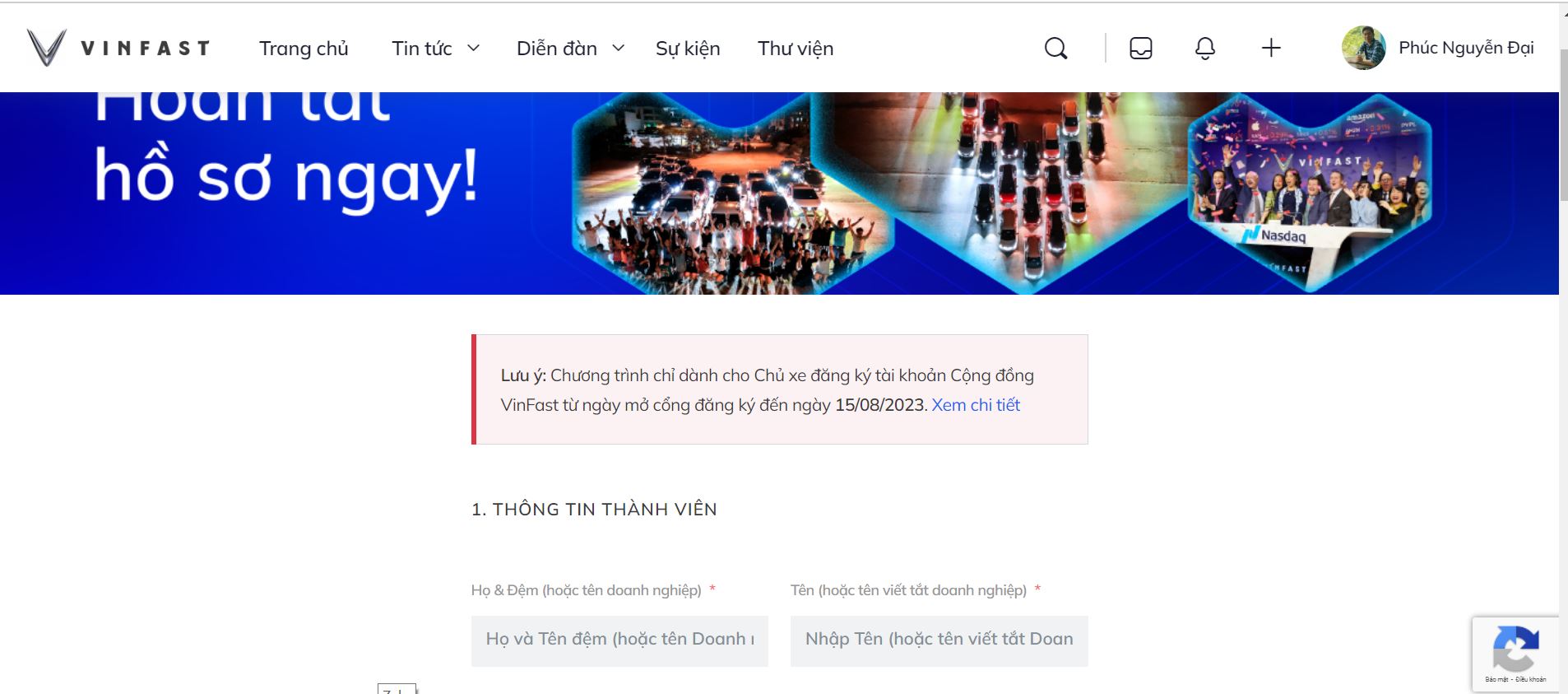Show notifications via bell icon
This screenshot has width=1568, height=694.
[x=1205, y=49]
